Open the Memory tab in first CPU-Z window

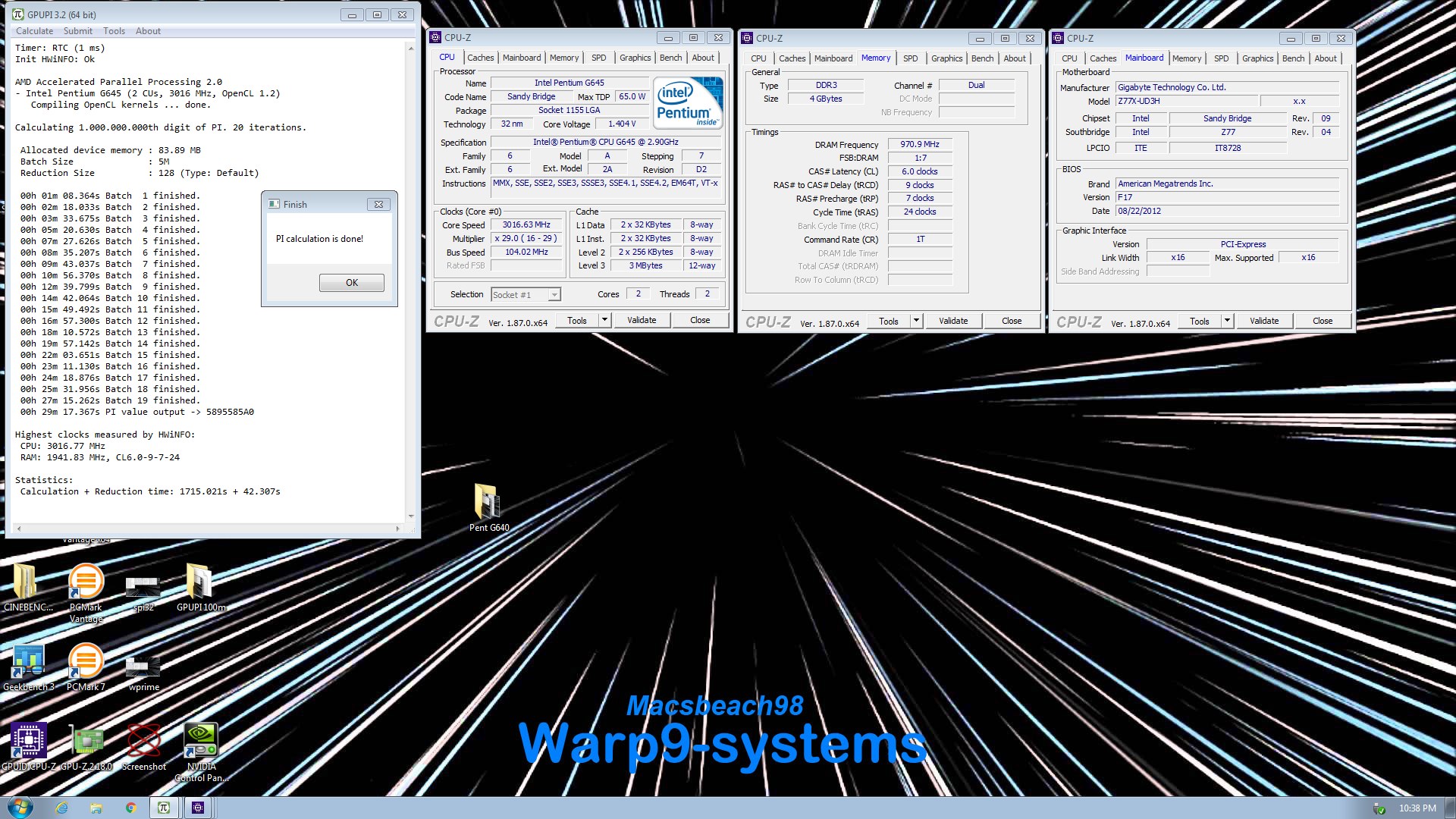(x=563, y=58)
